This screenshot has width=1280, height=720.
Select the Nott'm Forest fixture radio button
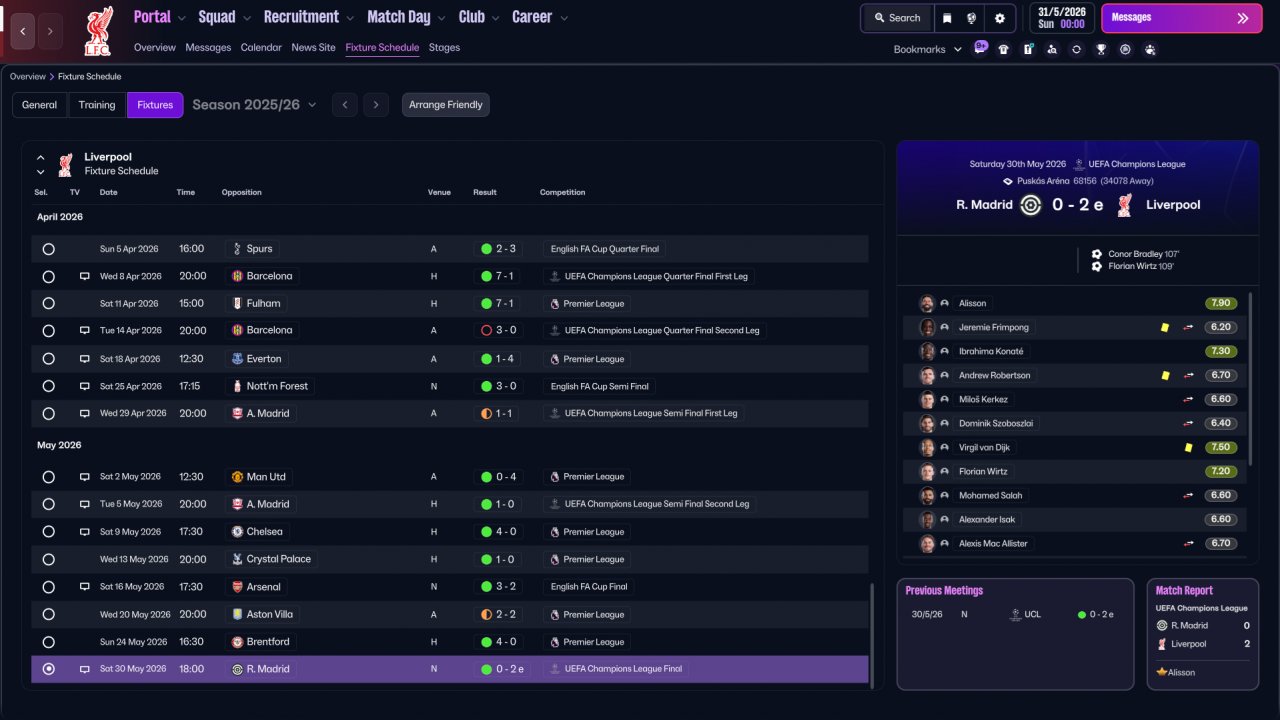[48, 386]
